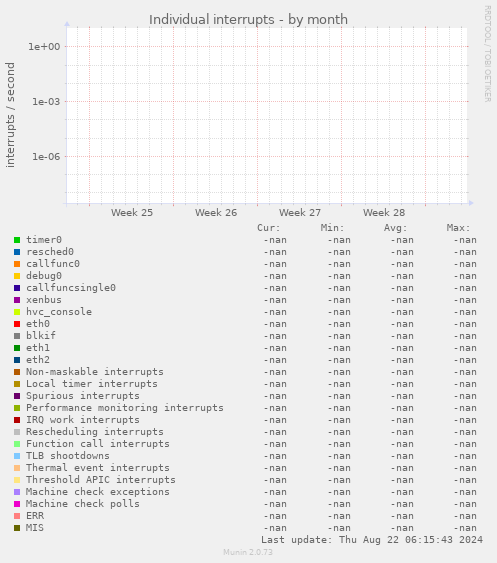Image resolution: width=497 pixels, height=563 pixels.
Task: Click the RRDTOOL / TOBI OETIKER watermark
Action: coord(487,53)
